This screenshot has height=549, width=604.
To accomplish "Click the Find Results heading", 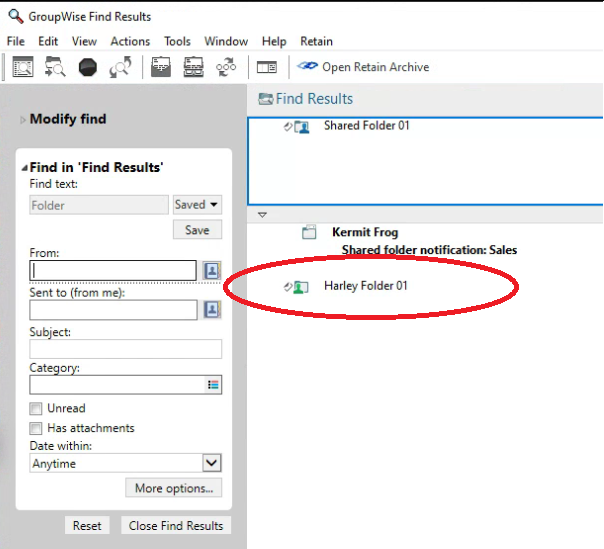I will click(x=314, y=99).
